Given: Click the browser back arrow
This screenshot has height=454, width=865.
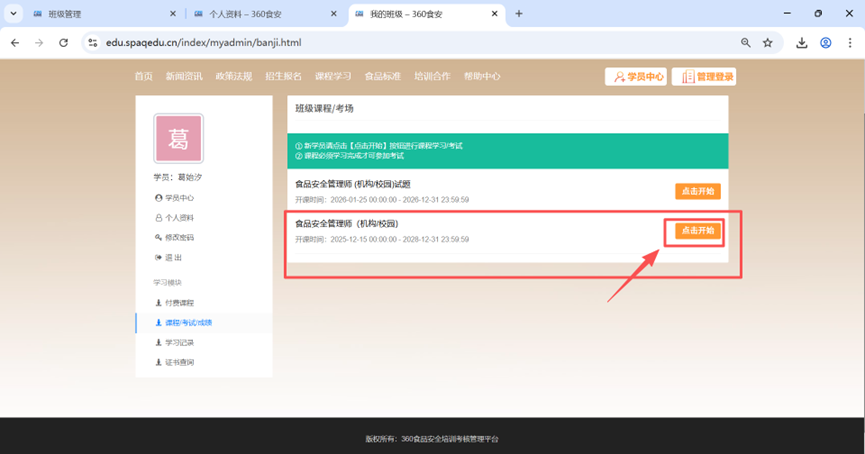Looking at the screenshot, I should pyautogui.click(x=15, y=43).
